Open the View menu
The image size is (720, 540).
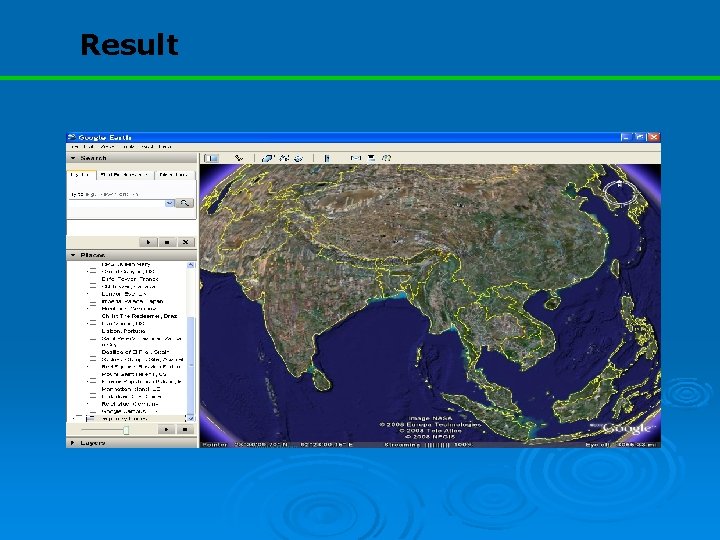(x=107, y=147)
